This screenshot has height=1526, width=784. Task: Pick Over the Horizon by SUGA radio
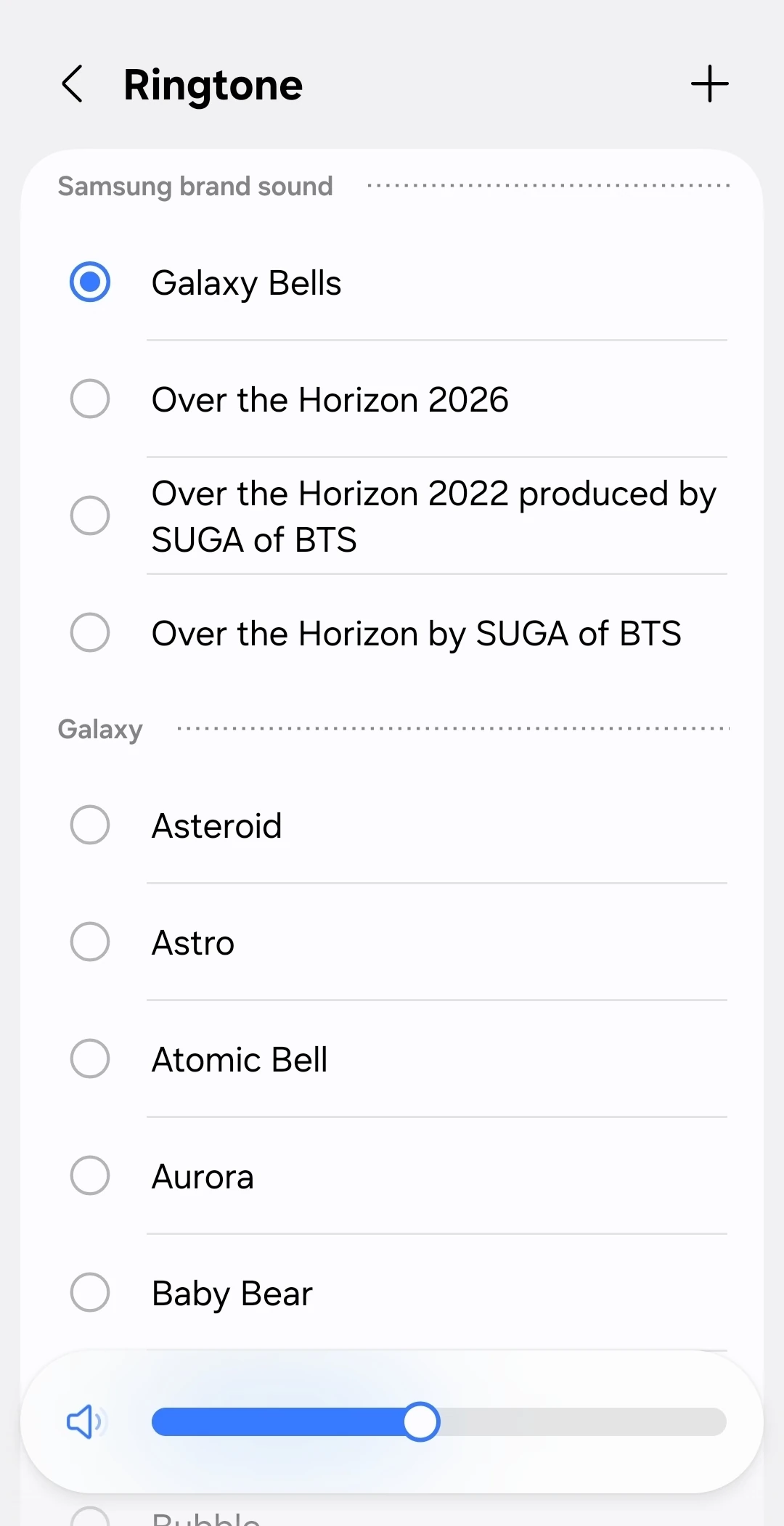point(90,632)
